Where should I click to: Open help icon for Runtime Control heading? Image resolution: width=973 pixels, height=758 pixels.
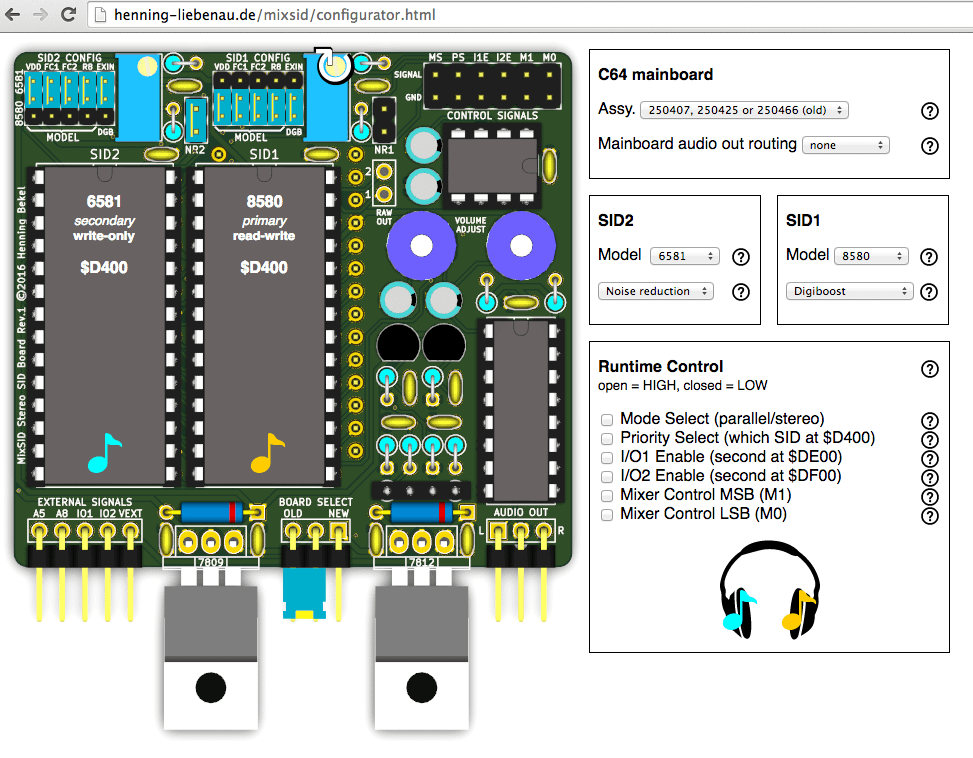click(929, 369)
